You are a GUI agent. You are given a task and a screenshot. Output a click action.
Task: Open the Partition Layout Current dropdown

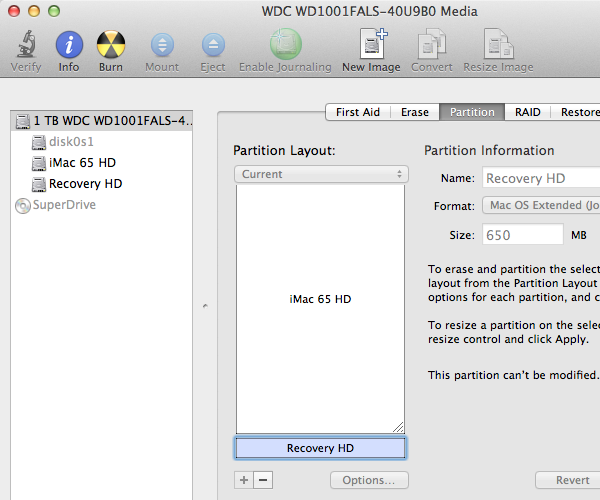point(321,174)
